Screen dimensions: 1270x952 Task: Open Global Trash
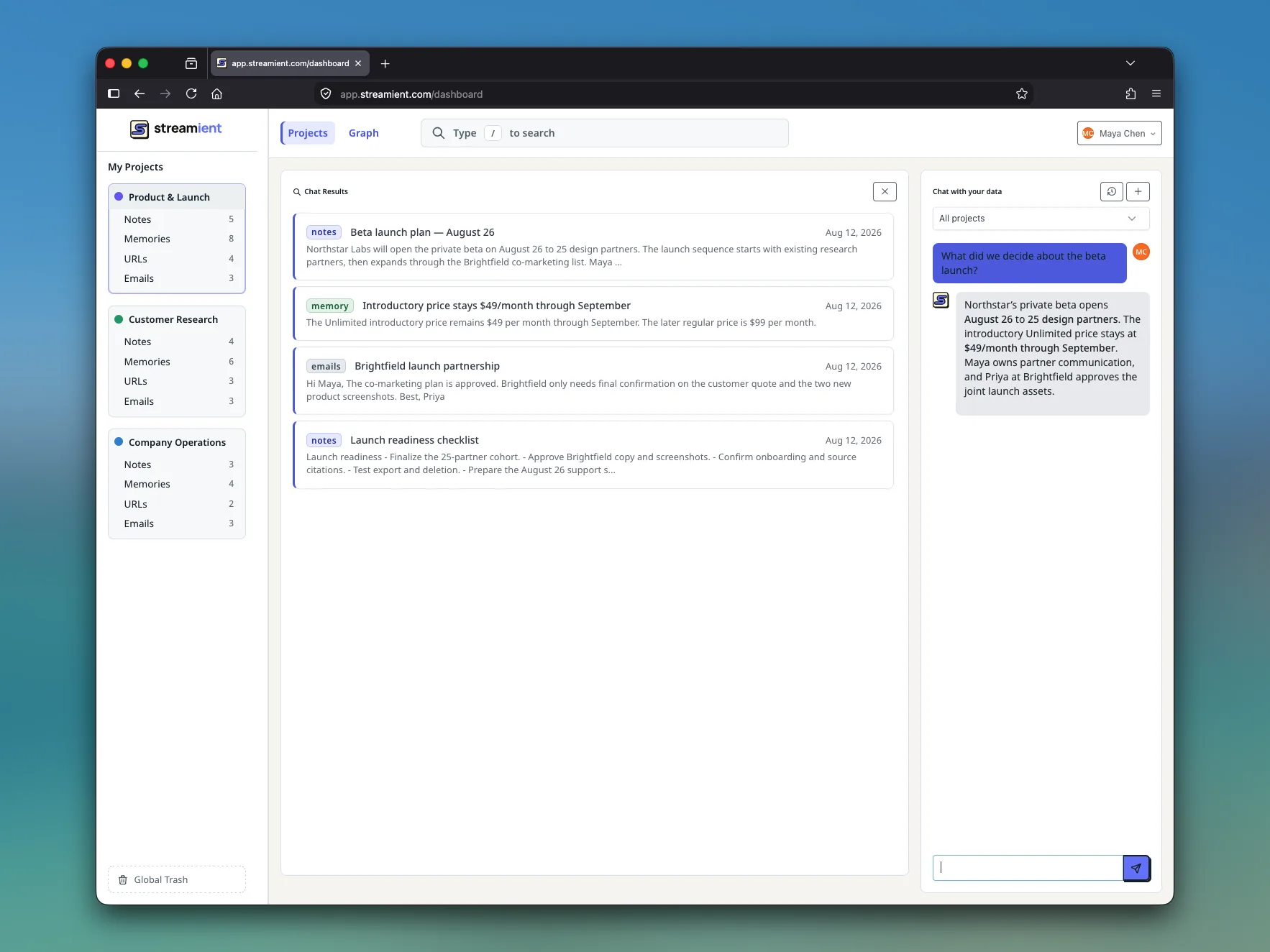click(177, 879)
